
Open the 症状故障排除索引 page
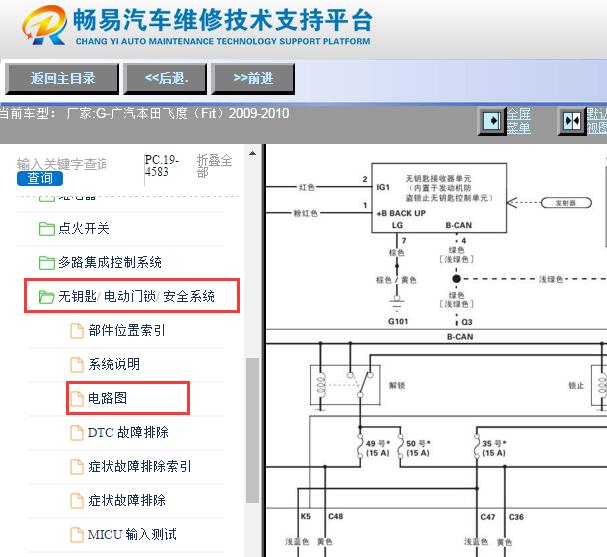tap(139, 466)
